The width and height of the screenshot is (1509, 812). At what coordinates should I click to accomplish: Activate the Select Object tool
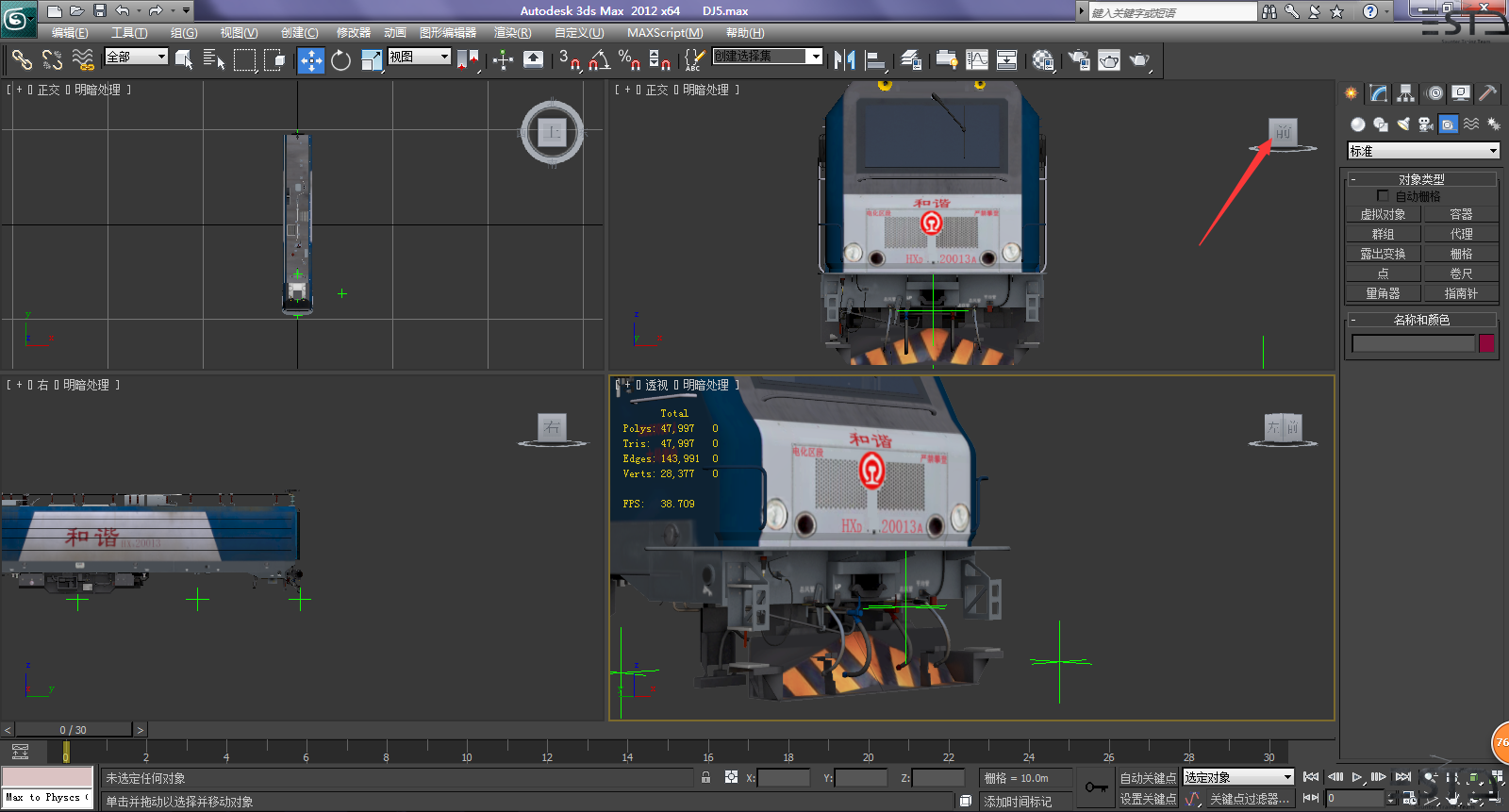coord(184,60)
